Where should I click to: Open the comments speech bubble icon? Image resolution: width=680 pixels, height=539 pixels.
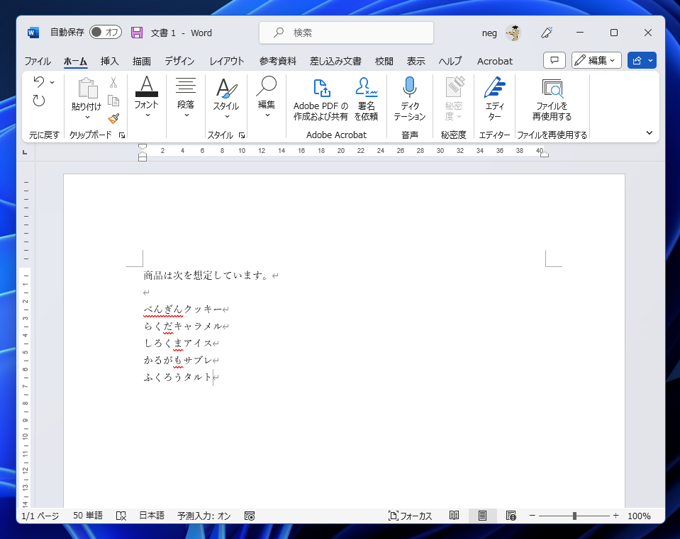click(x=554, y=60)
